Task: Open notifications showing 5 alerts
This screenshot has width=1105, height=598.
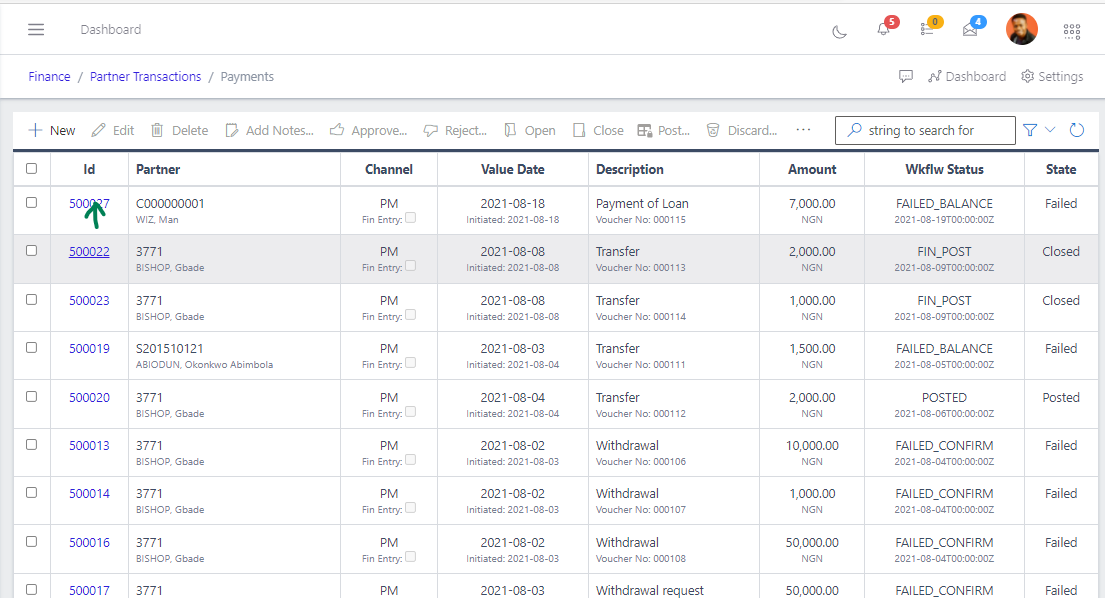Action: pos(881,29)
